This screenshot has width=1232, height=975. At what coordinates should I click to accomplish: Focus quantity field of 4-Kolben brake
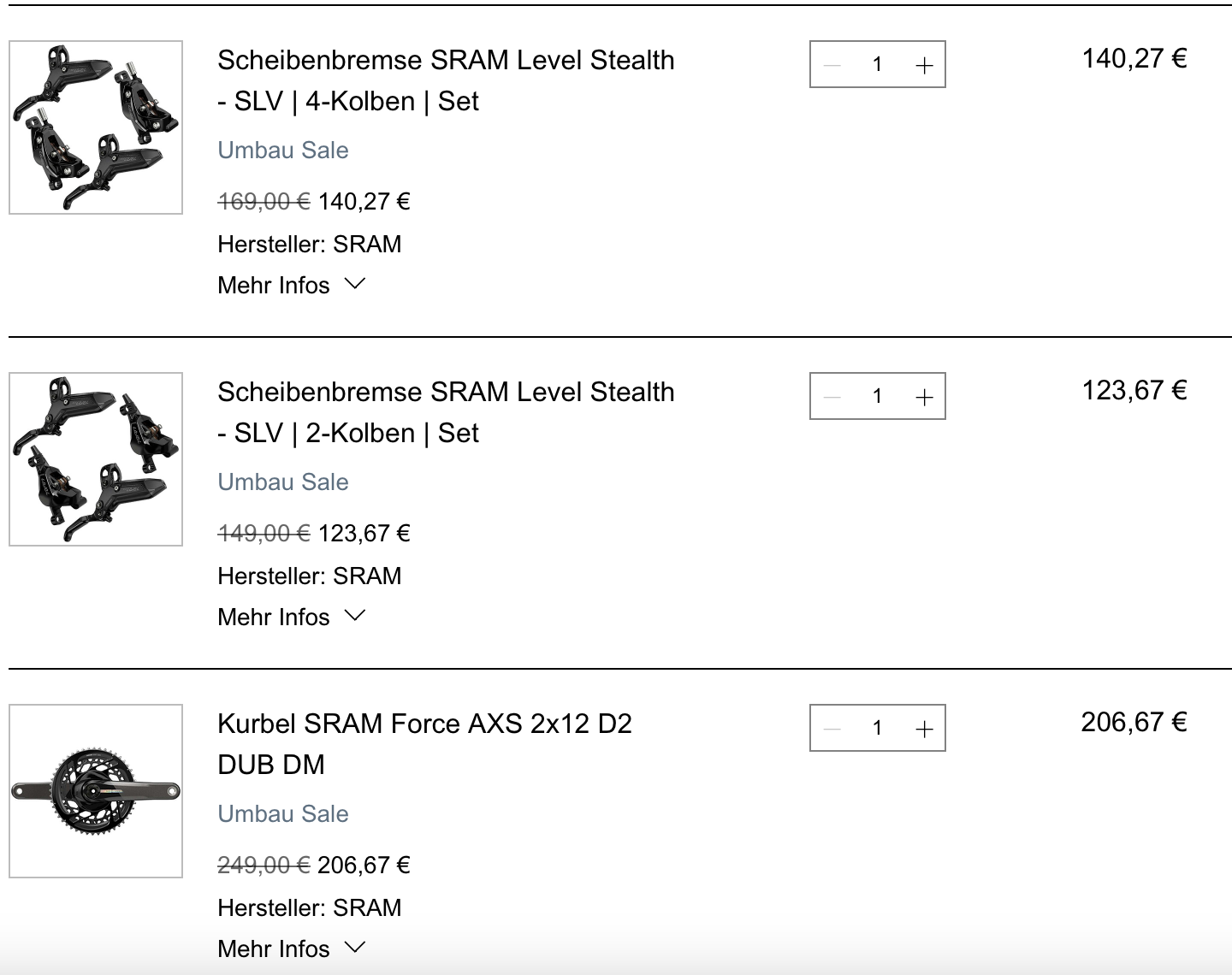(877, 65)
